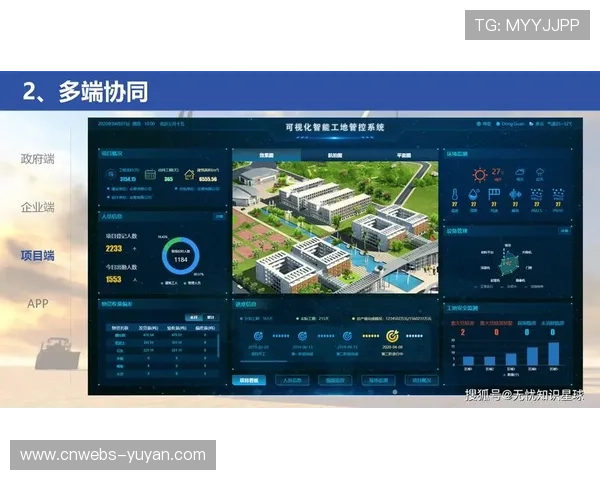Click today's attendance count 1553
The image size is (600, 480).
114,279
